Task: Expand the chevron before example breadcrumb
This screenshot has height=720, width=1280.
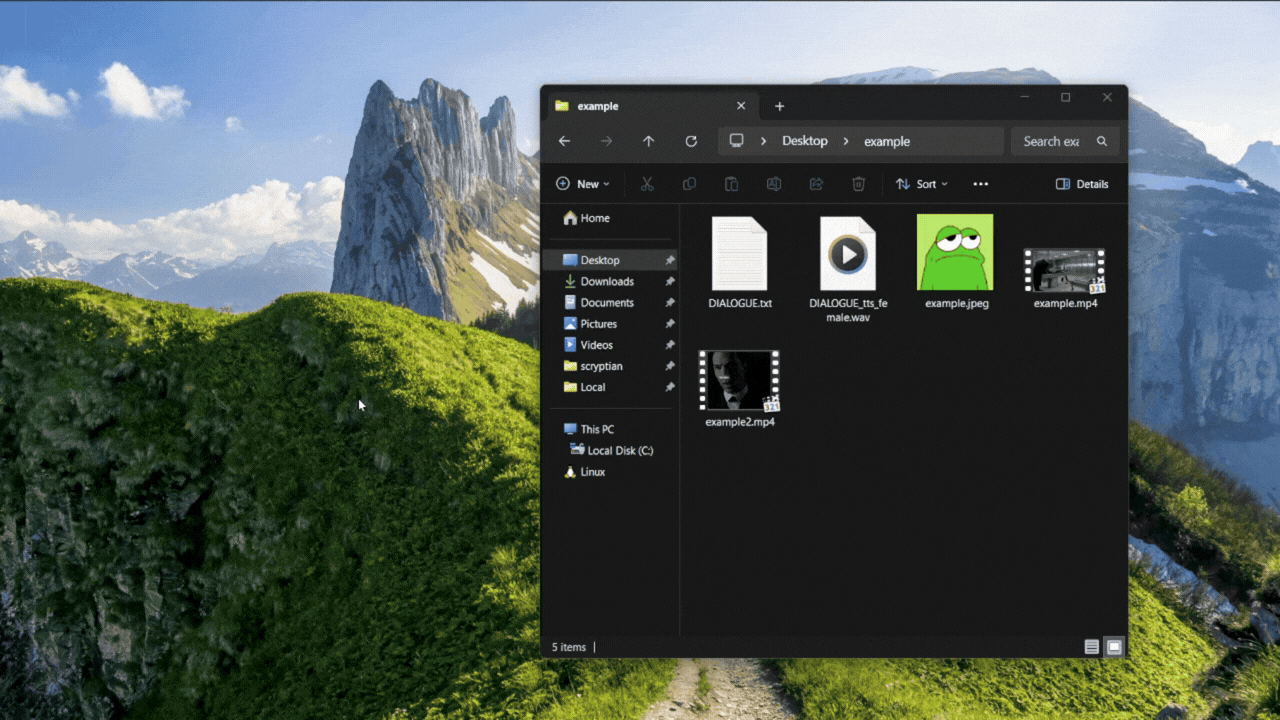Action: pyautogui.click(x=845, y=141)
